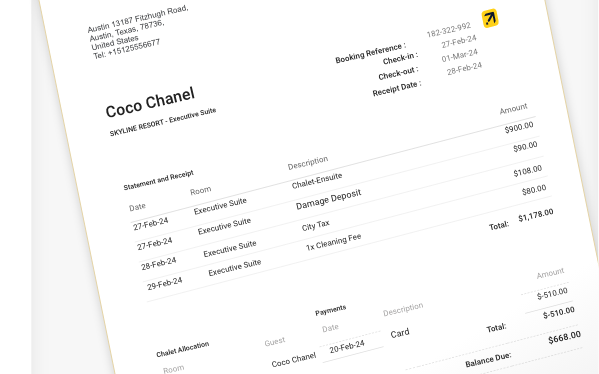Click the Balance Due $668.00 value
599x374 pixels.
(x=565, y=338)
